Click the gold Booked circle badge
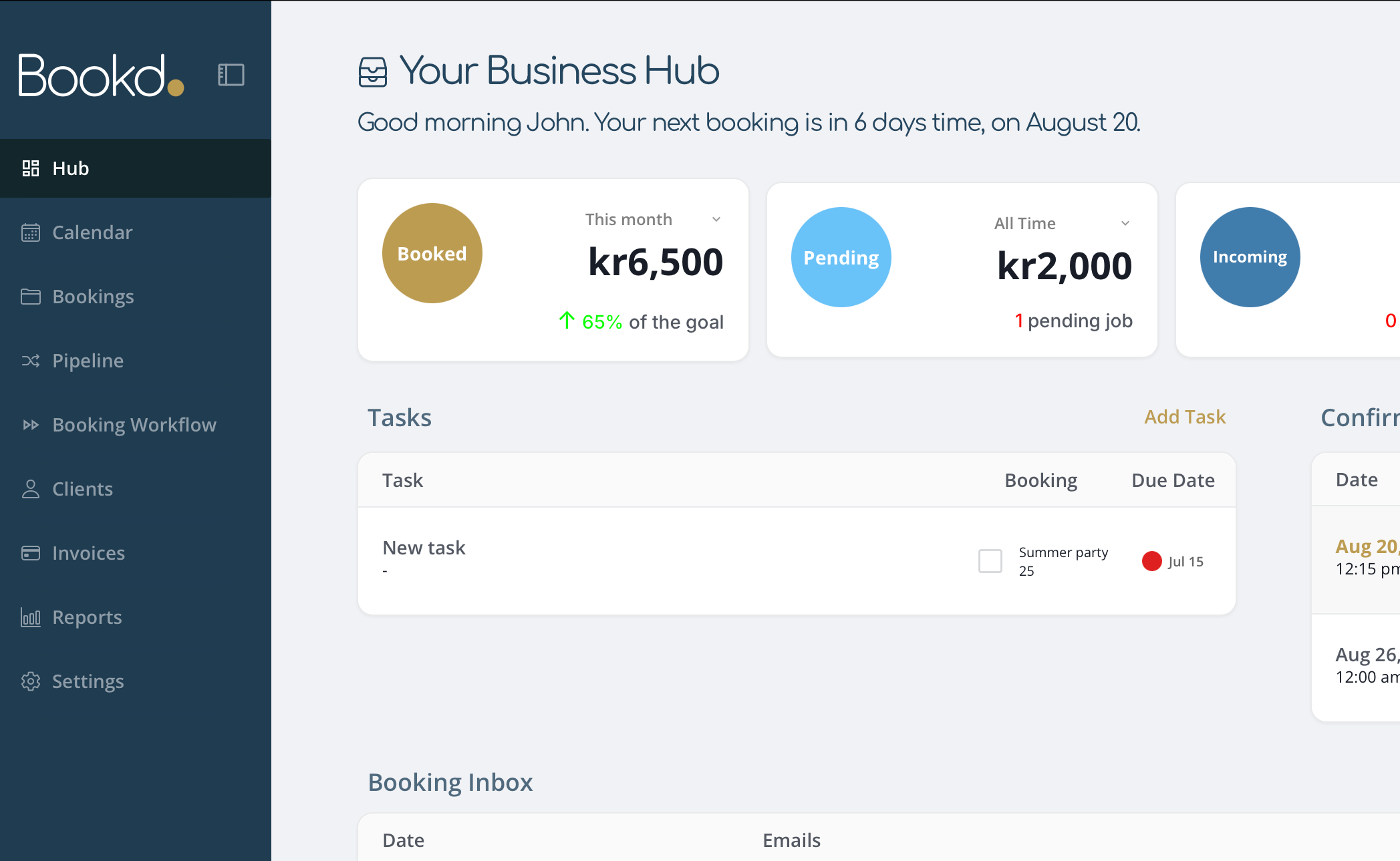Screen dimensions: 1400x861 coord(432,253)
